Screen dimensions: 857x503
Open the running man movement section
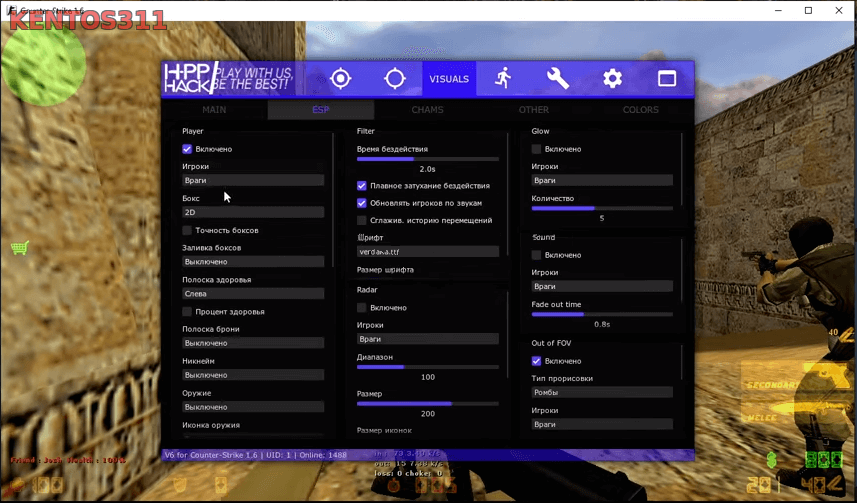tap(503, 79)
